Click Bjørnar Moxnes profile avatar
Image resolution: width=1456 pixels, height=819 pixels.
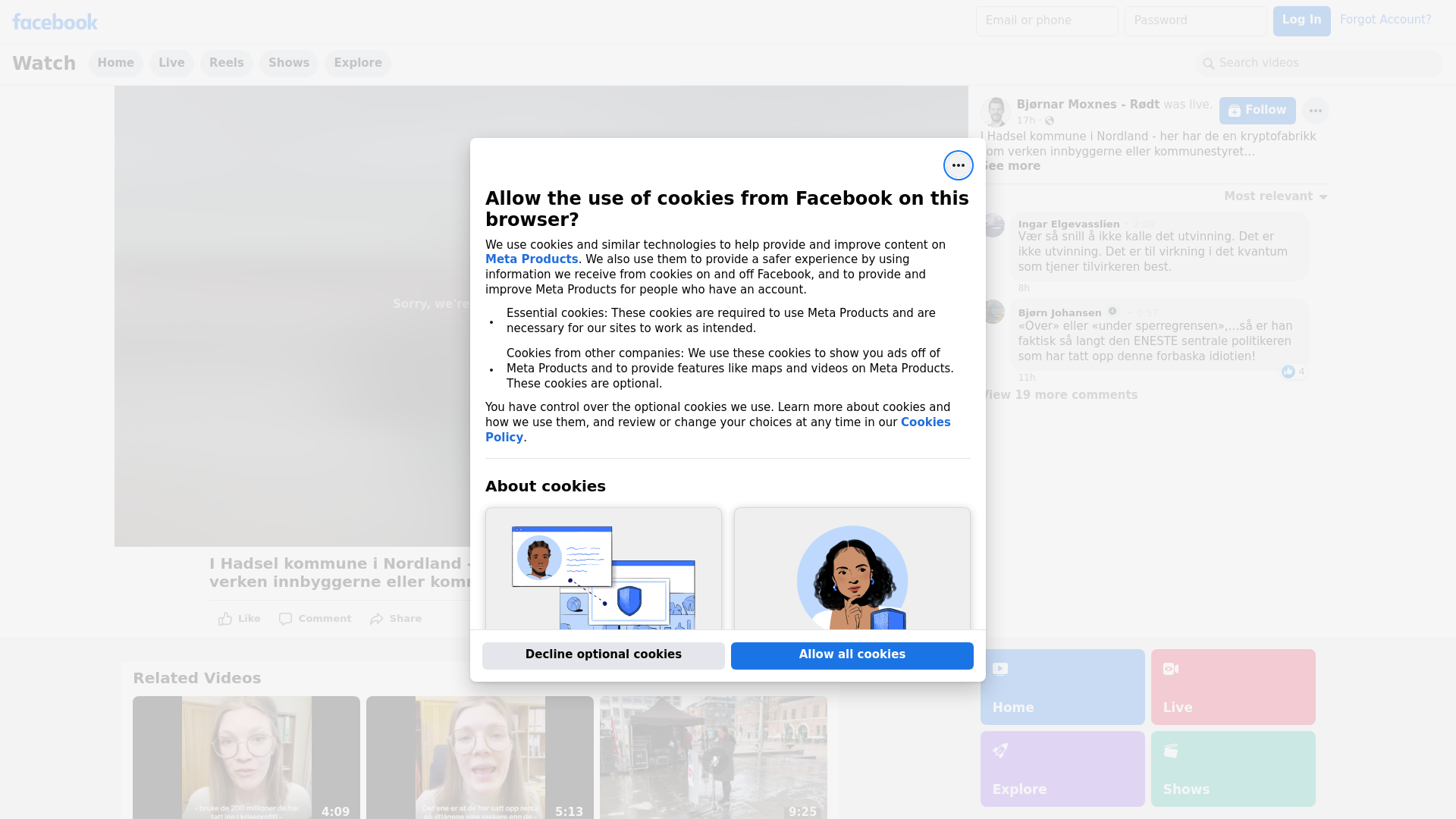tap(996, 112)
